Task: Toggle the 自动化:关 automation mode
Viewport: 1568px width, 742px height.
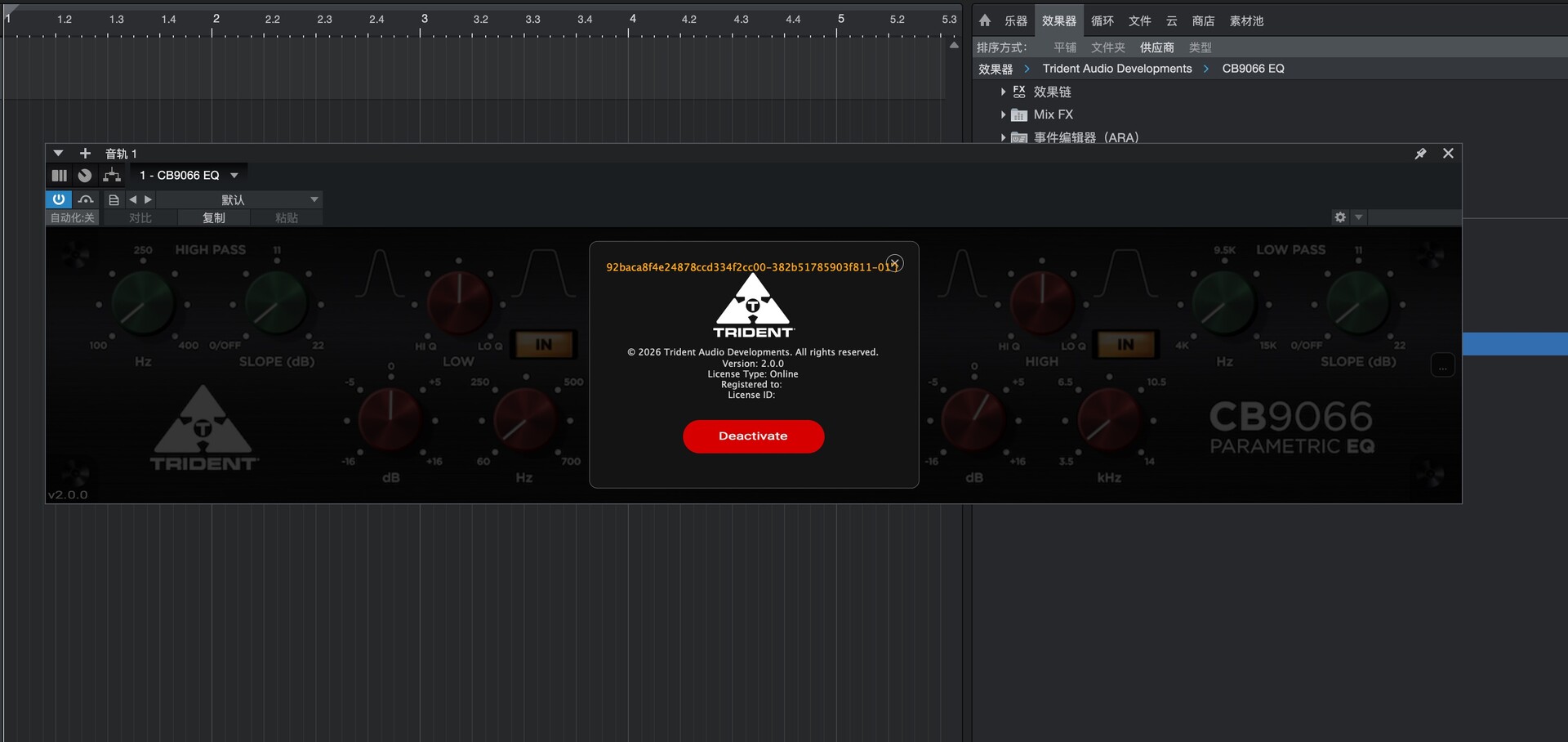Action: point(73,218)
